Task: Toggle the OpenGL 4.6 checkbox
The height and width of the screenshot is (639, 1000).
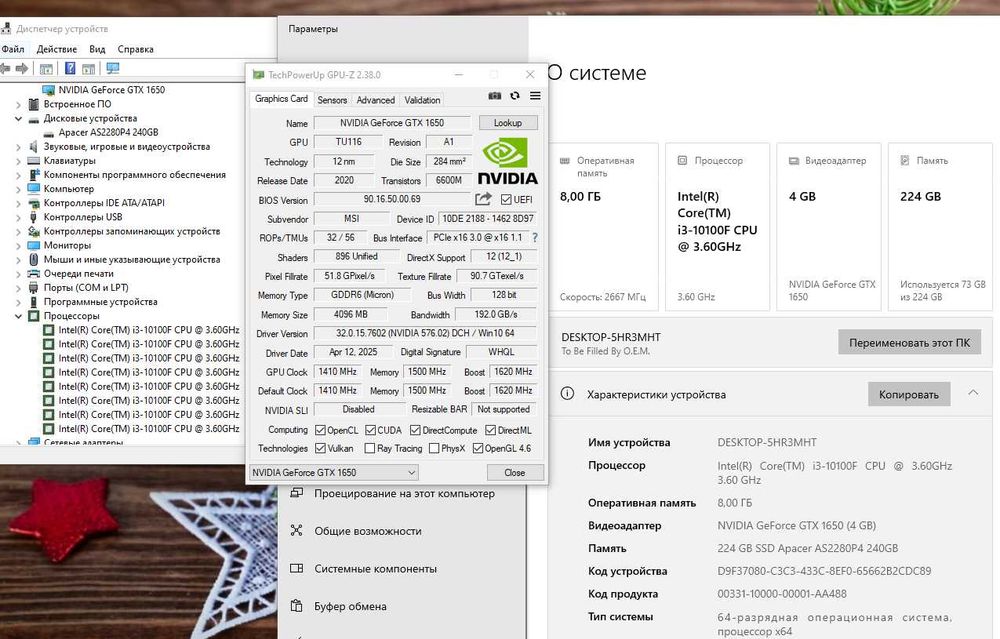Action: [478, 448]
